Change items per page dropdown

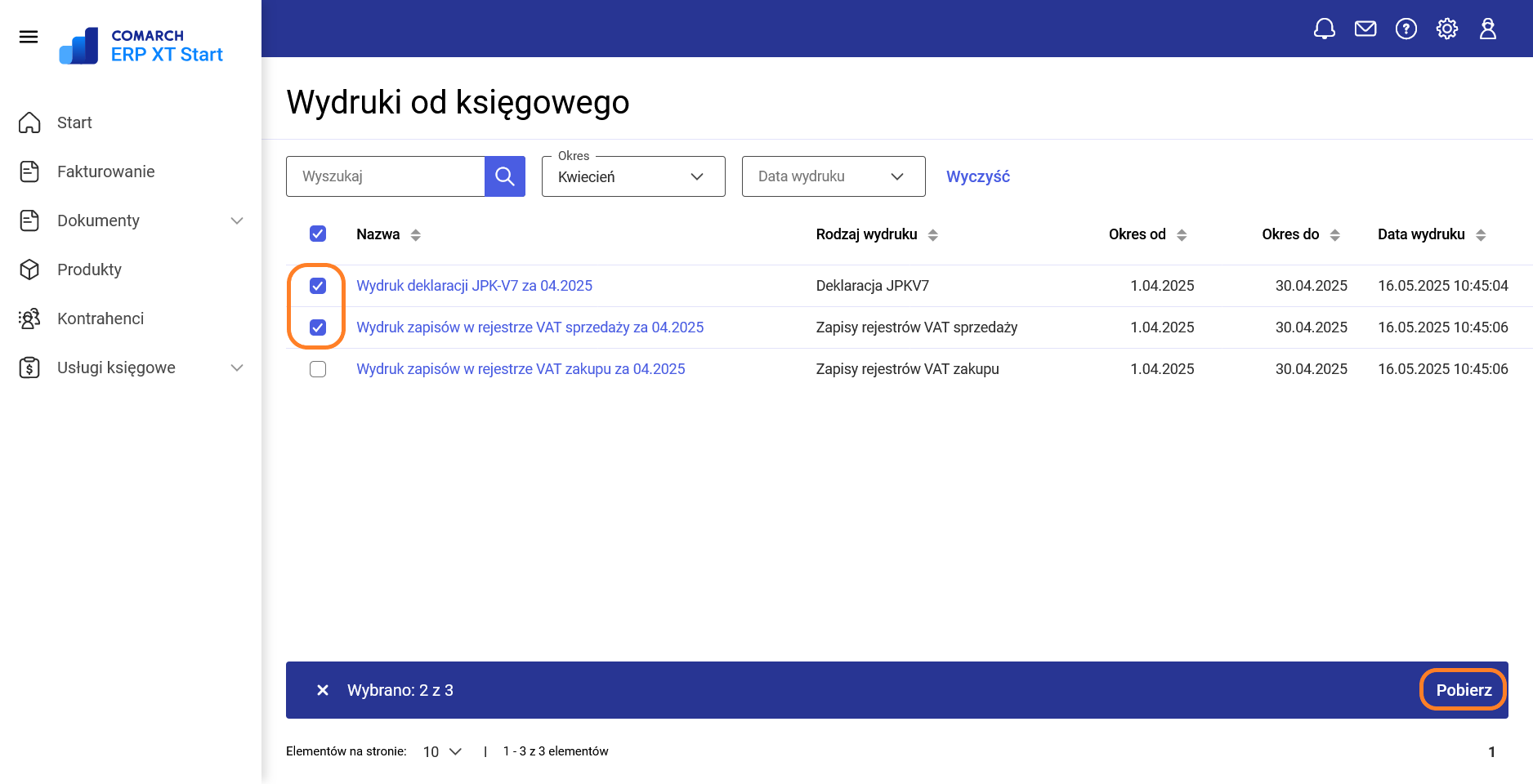(x=442, y=751)
